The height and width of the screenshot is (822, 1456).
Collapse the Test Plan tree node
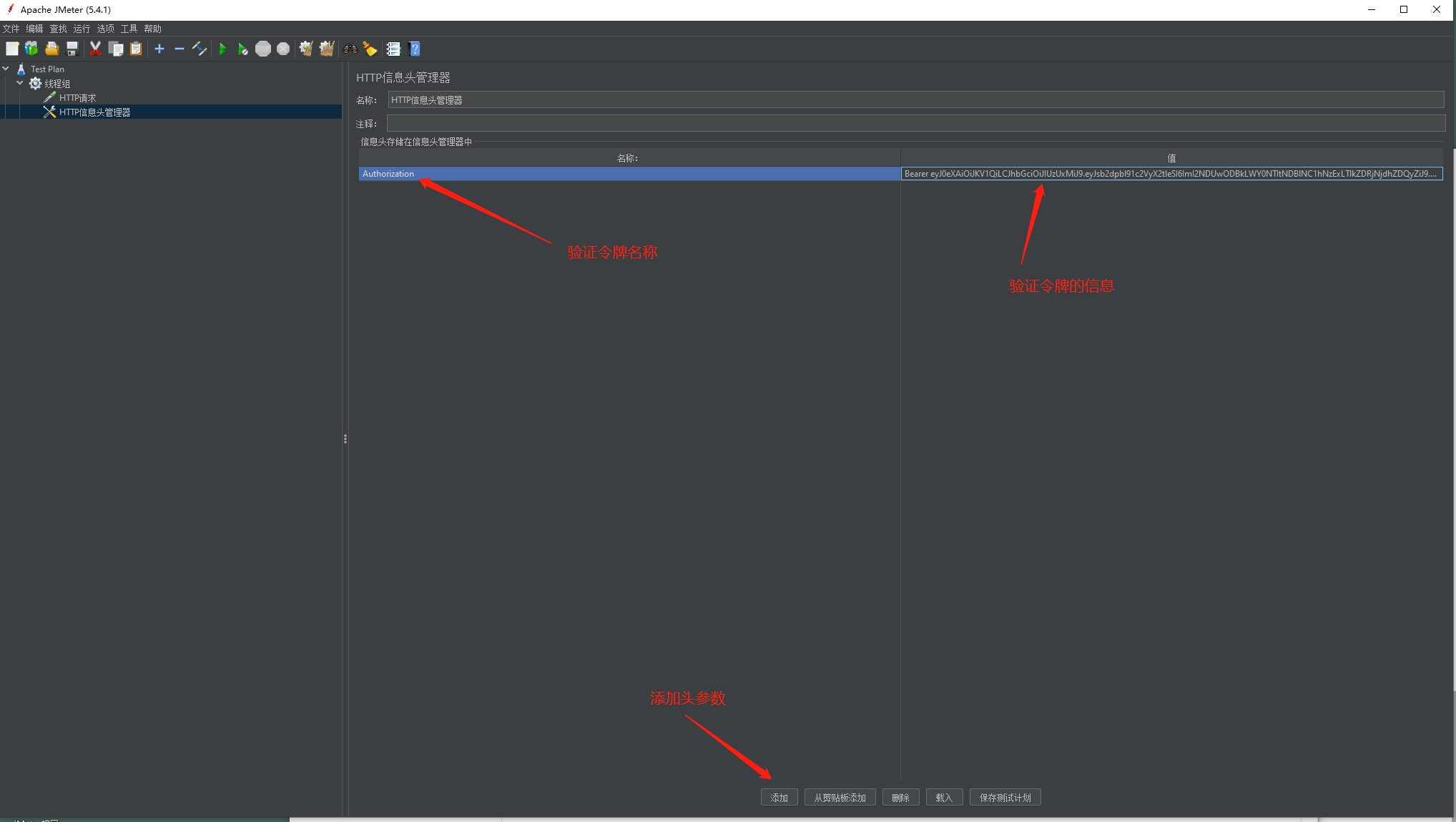pyautogui.click(x=6, y=69)
